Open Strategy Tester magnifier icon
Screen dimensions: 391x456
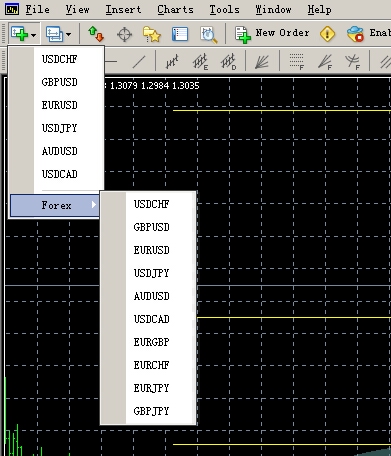[x=209, y=35]
